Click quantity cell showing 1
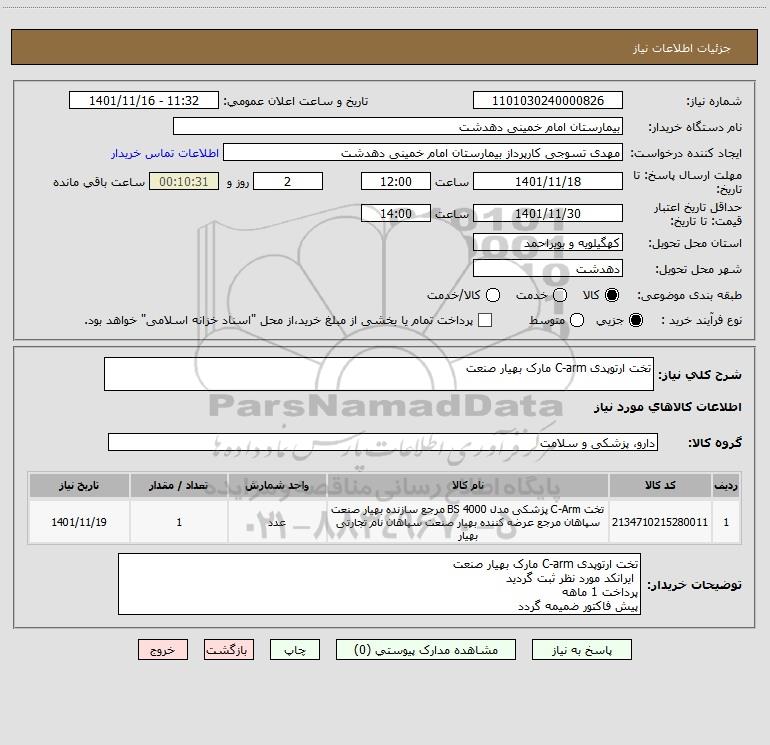 (x=179, y=522)
